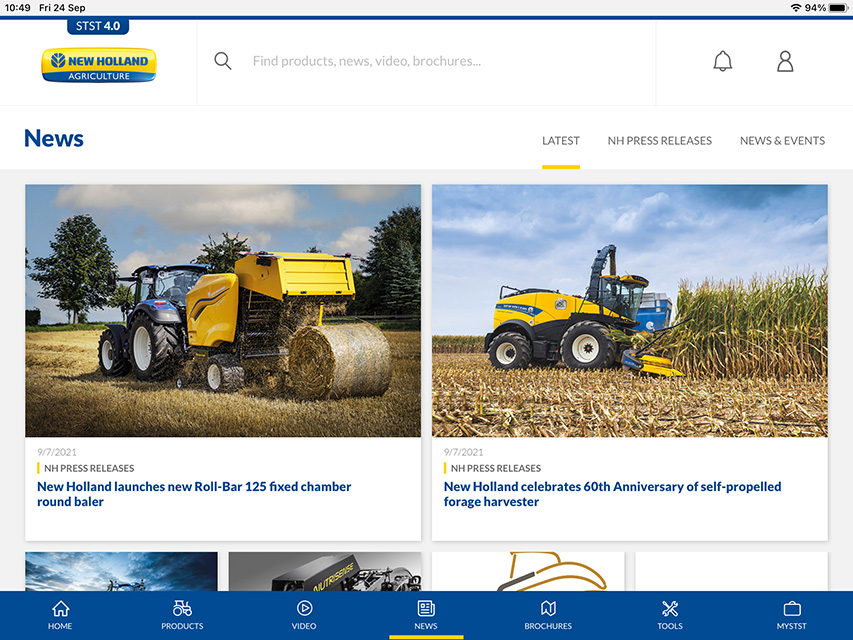This screenshot has width=853, height=640.
Task: Click NH PRESS RELEASES label under baler article
Action: (x=89, y=468)
